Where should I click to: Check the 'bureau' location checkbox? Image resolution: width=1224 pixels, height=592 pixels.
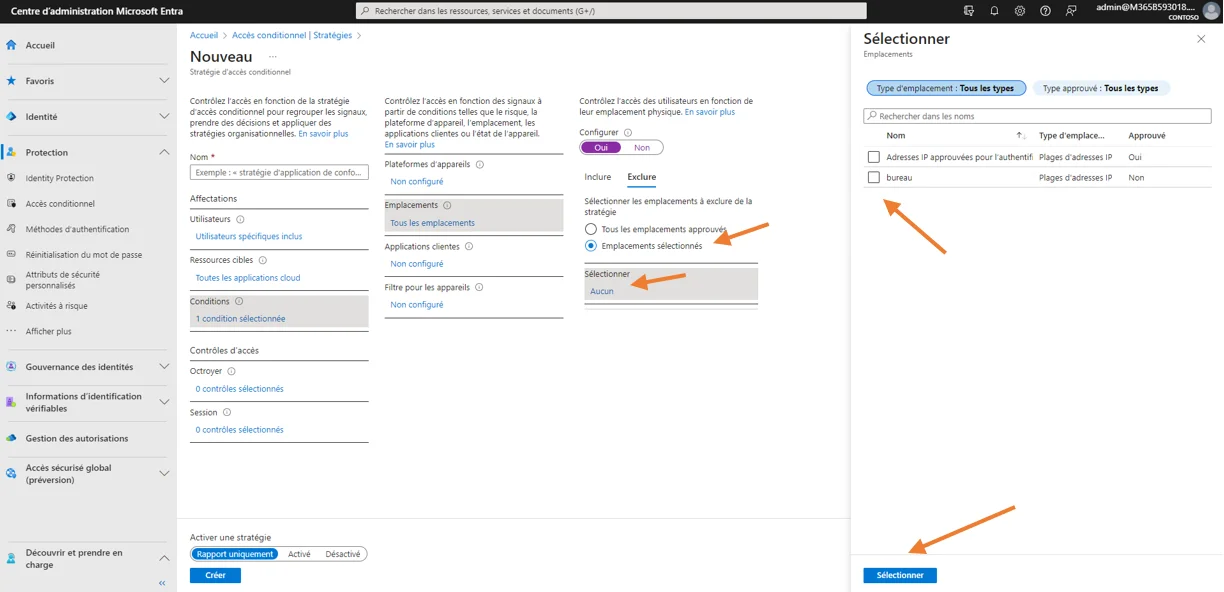874,178
